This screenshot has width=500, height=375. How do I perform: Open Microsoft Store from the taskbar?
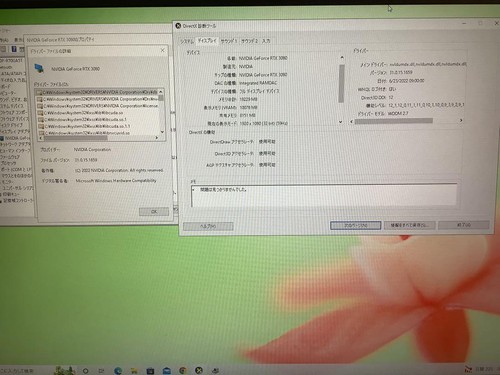tap(150, 371)
